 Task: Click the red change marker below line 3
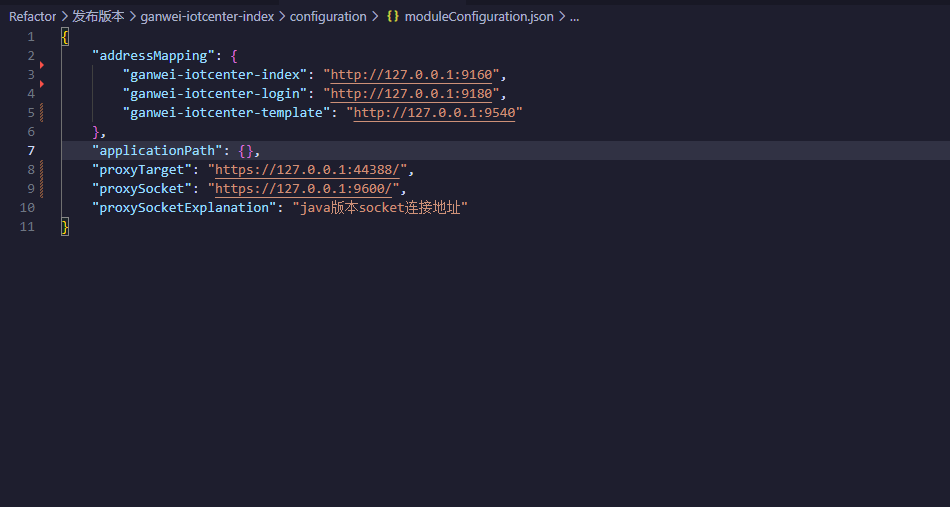coord(42,84)
